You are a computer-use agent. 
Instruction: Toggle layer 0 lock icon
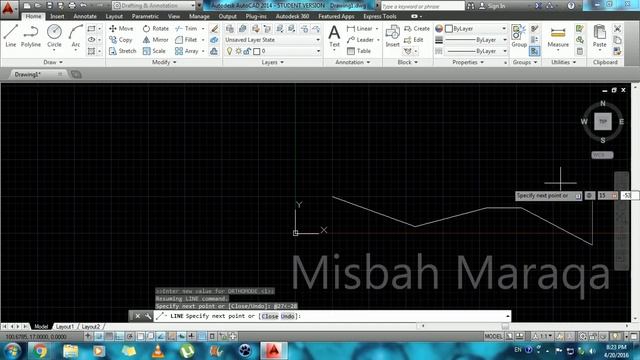click(x=247, y=51)
